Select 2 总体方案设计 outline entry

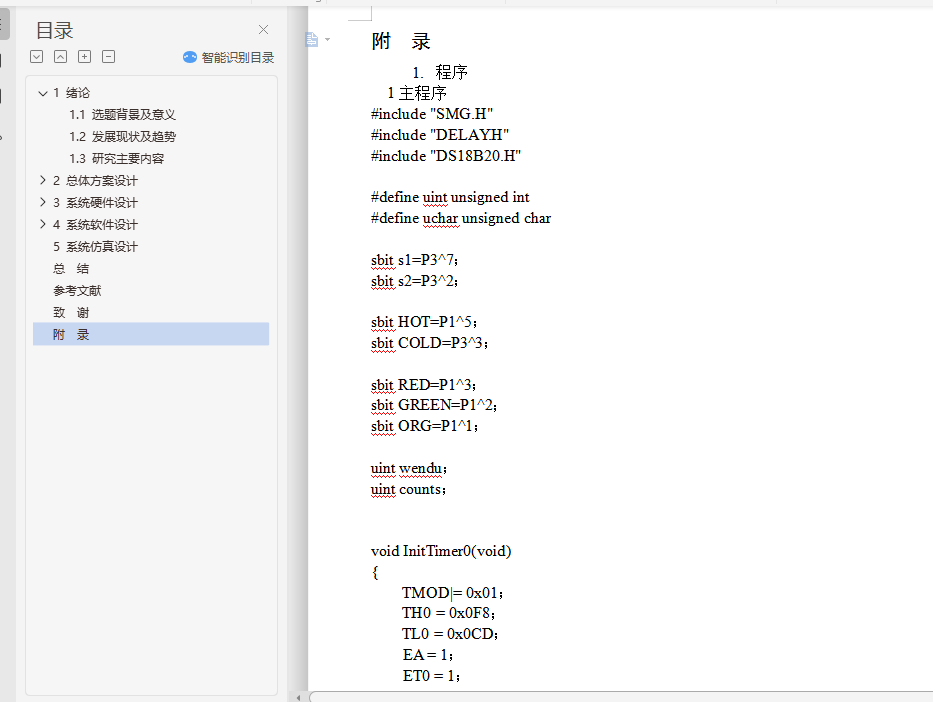pos(95,181)
